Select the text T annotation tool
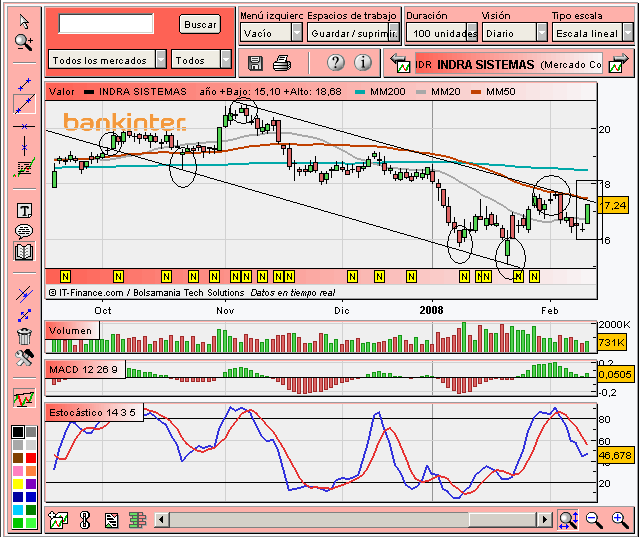The height and width of the screenshot is (539, 641). 24,211
